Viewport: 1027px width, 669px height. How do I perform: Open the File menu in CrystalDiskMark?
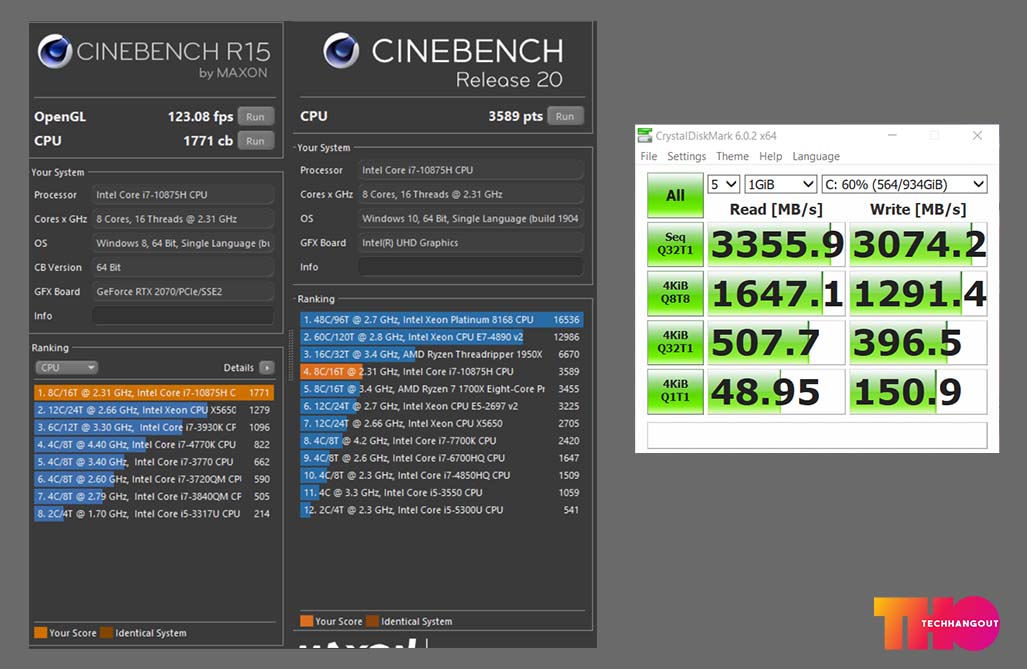coord(648,157)
